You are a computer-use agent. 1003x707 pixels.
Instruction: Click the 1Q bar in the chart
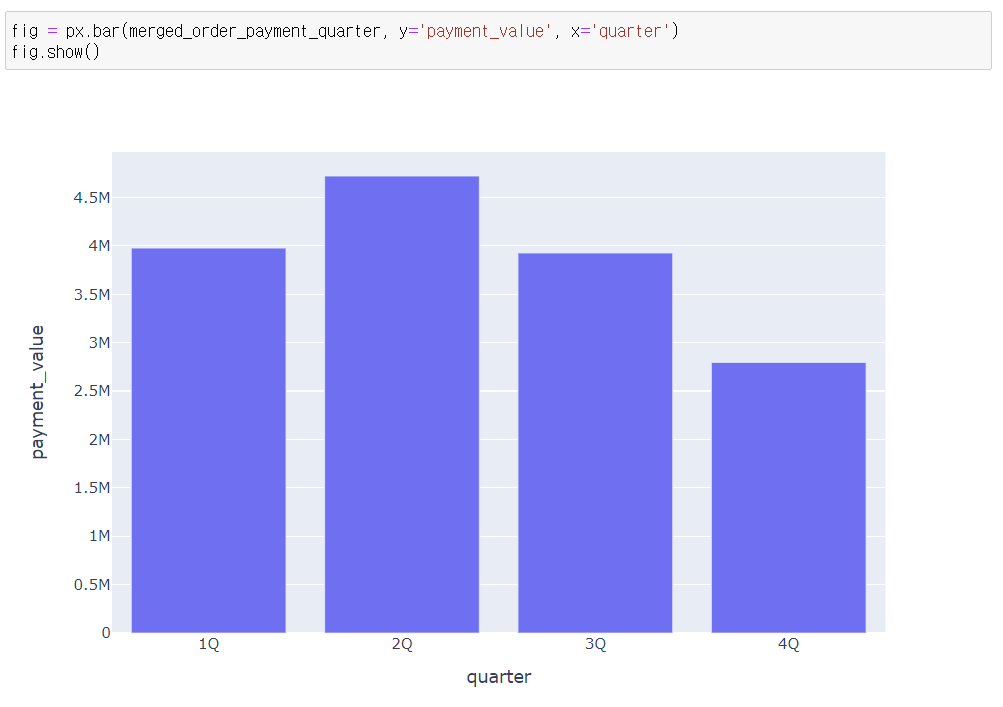[x=209, y=440]
